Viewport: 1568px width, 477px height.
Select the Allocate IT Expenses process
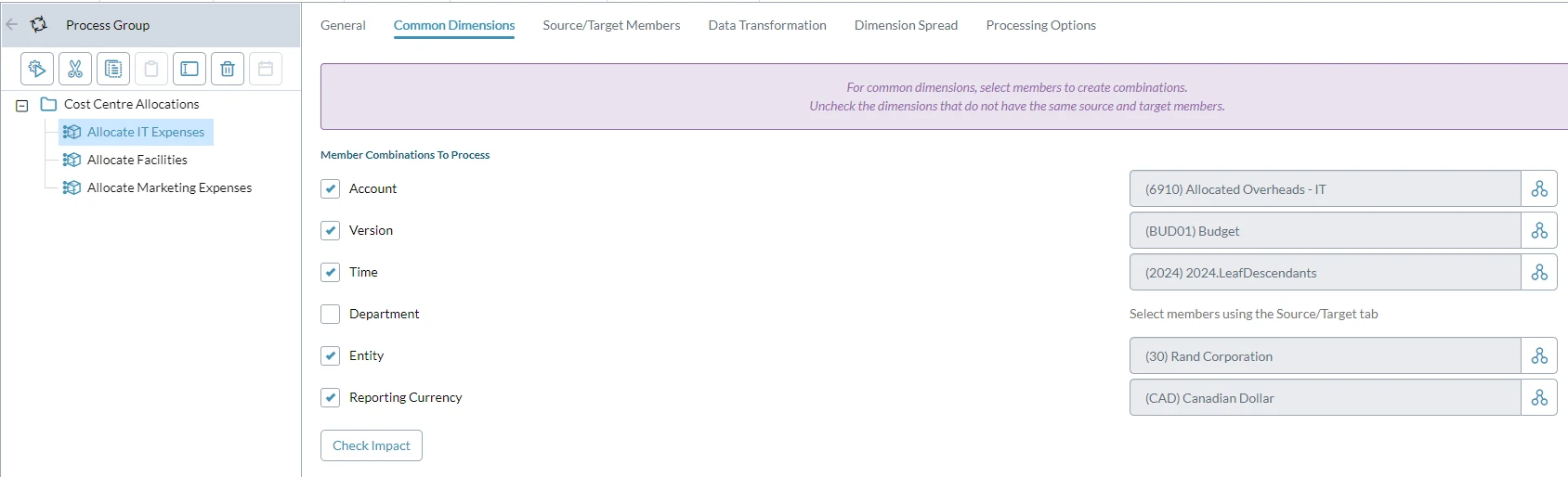pyautogui.click(x=146, y=132)
